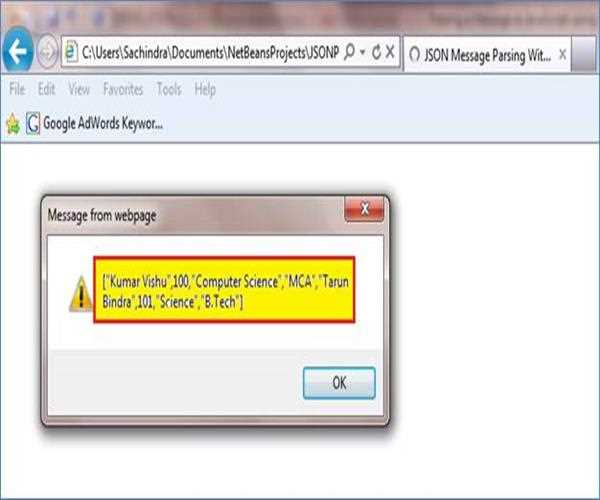Click the blue Back arrow button
600x500 pixels.
point(18,51)
